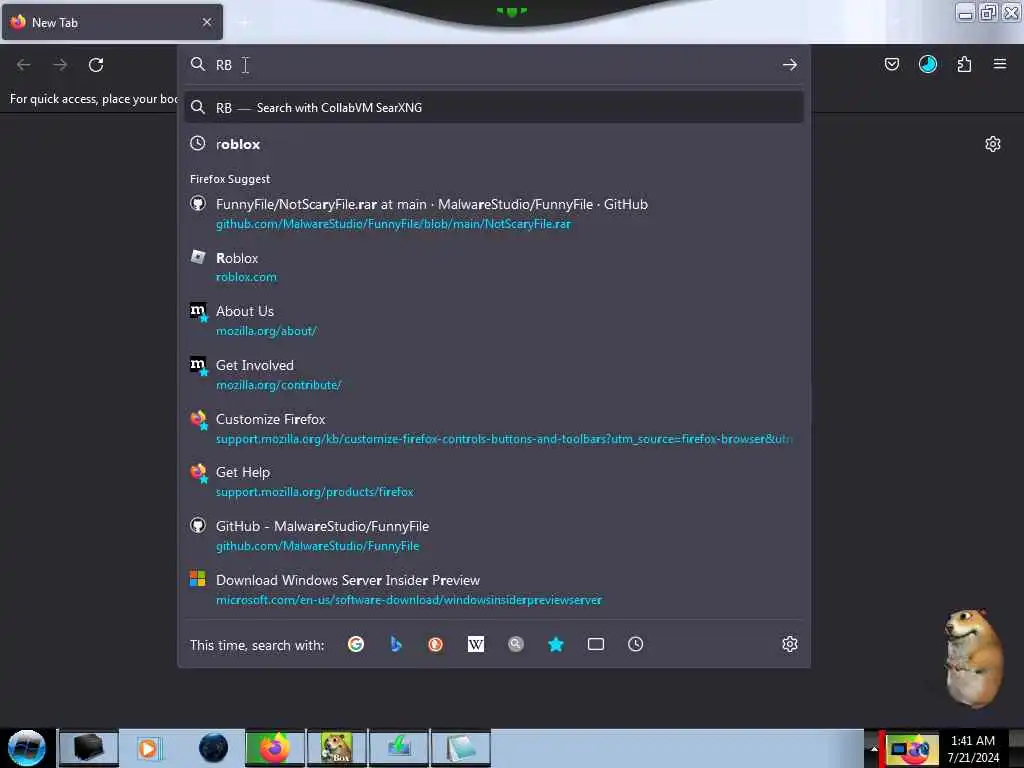Search this time with Bing
The width and height of the screenshot is (1024, 768).
(396, 645)
